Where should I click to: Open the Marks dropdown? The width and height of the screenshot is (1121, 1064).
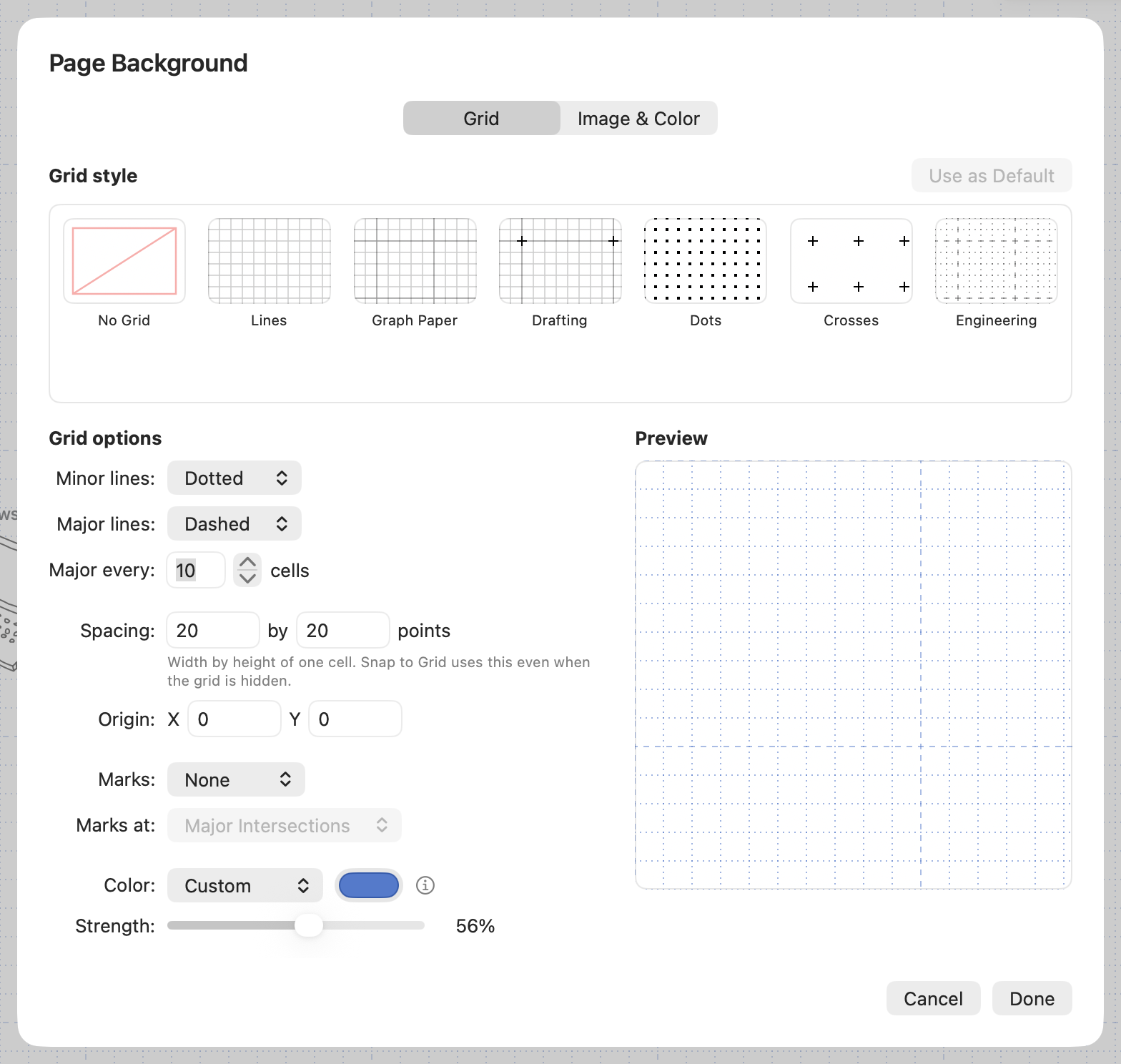click(236, 779)
